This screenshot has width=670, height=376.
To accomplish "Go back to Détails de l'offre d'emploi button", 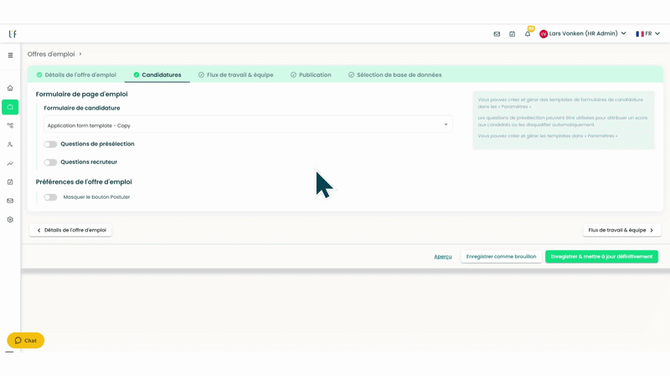I will [71, 230].
